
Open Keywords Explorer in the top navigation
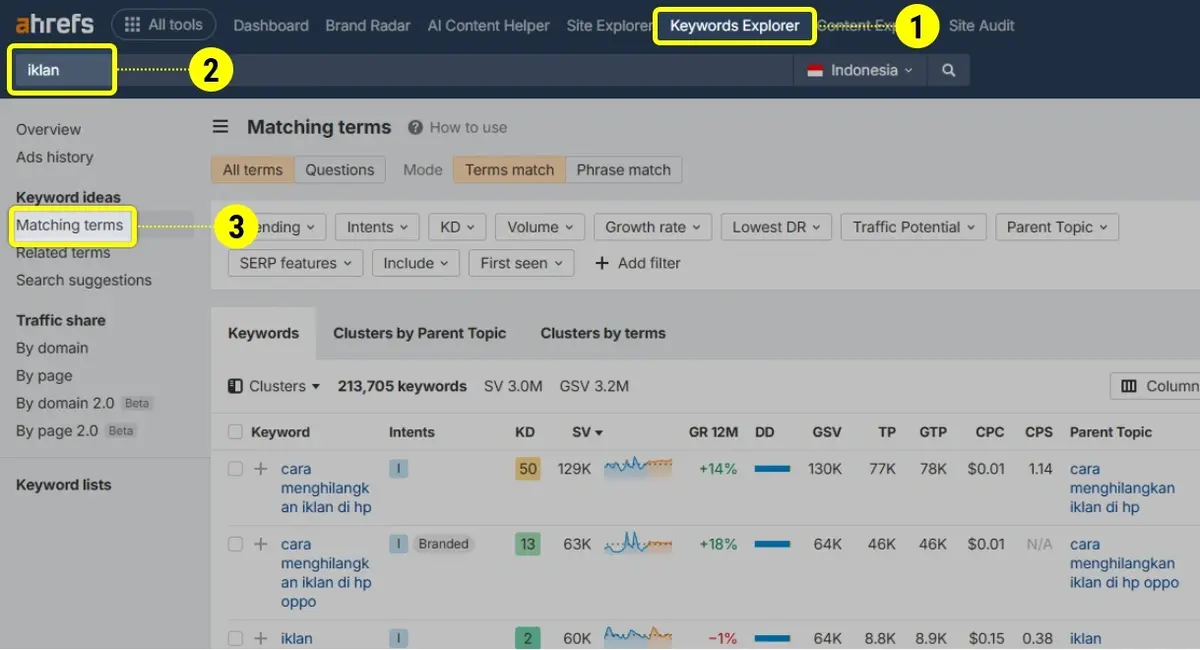[x=735, y=25]
